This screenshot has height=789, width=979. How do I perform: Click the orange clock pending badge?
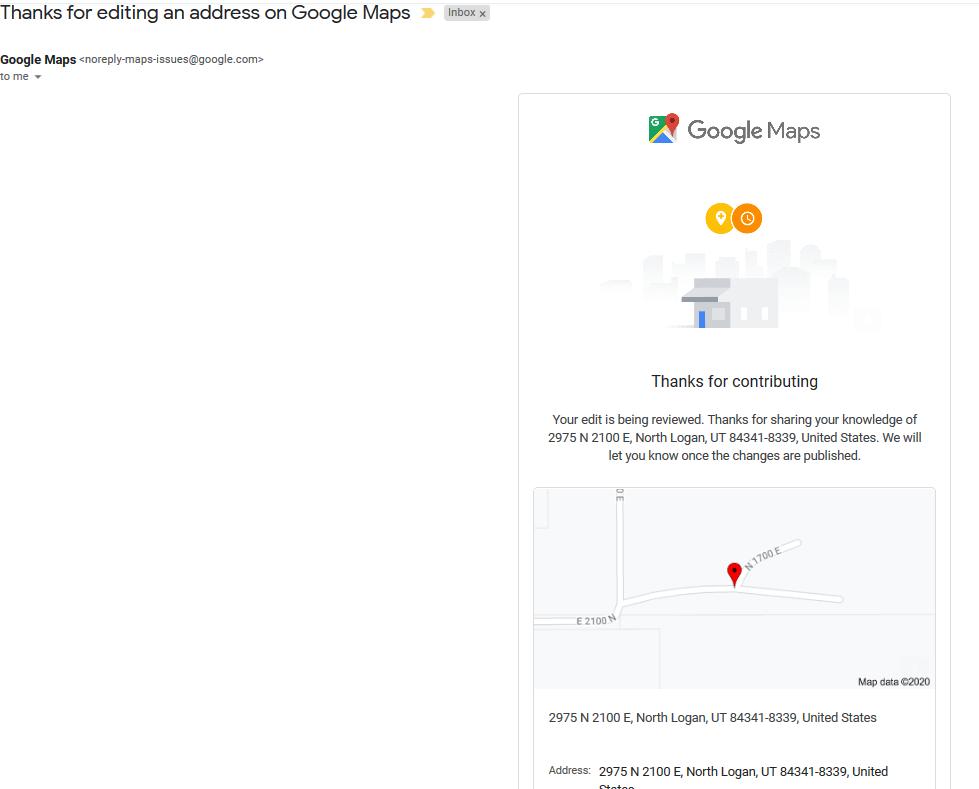pos(747,218)
